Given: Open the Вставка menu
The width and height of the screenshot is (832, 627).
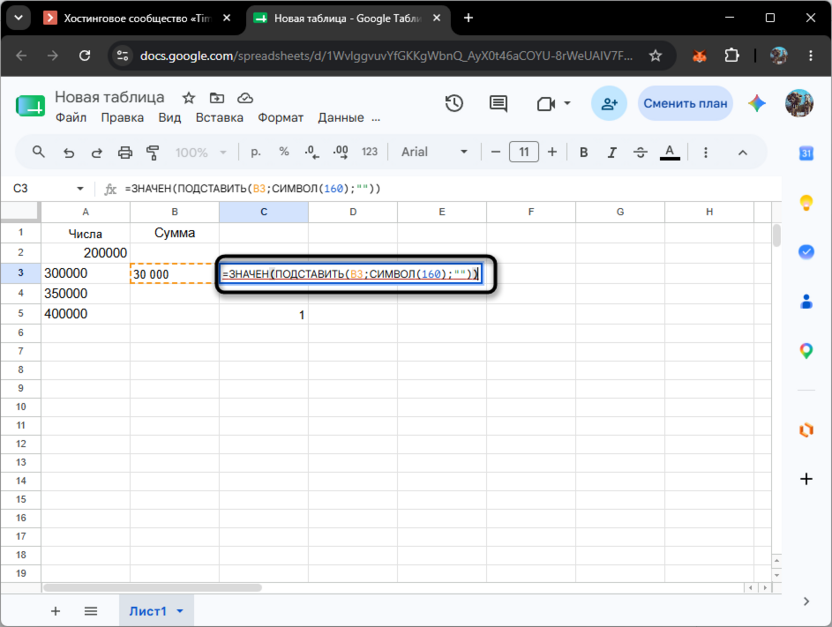Looking at the screenshot, I should click(x=219, y=118).
